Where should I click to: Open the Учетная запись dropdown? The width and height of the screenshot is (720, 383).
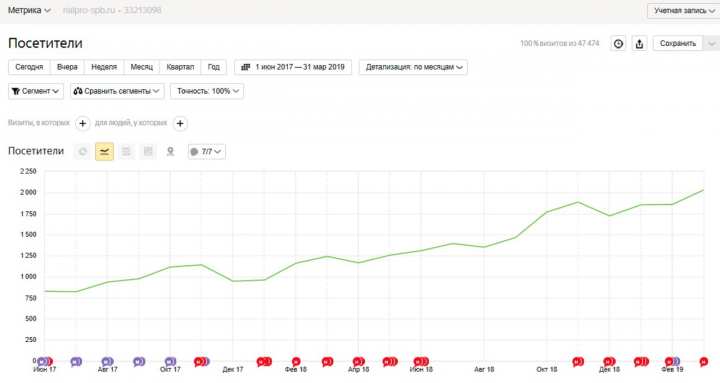[x=683, y=11]
